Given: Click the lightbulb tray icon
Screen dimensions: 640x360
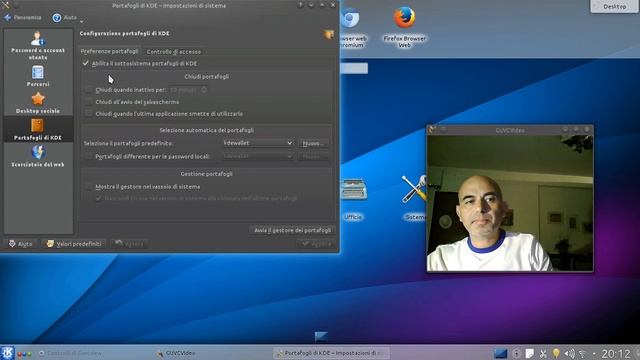Looking at the screenshot, I should point(556,353).
